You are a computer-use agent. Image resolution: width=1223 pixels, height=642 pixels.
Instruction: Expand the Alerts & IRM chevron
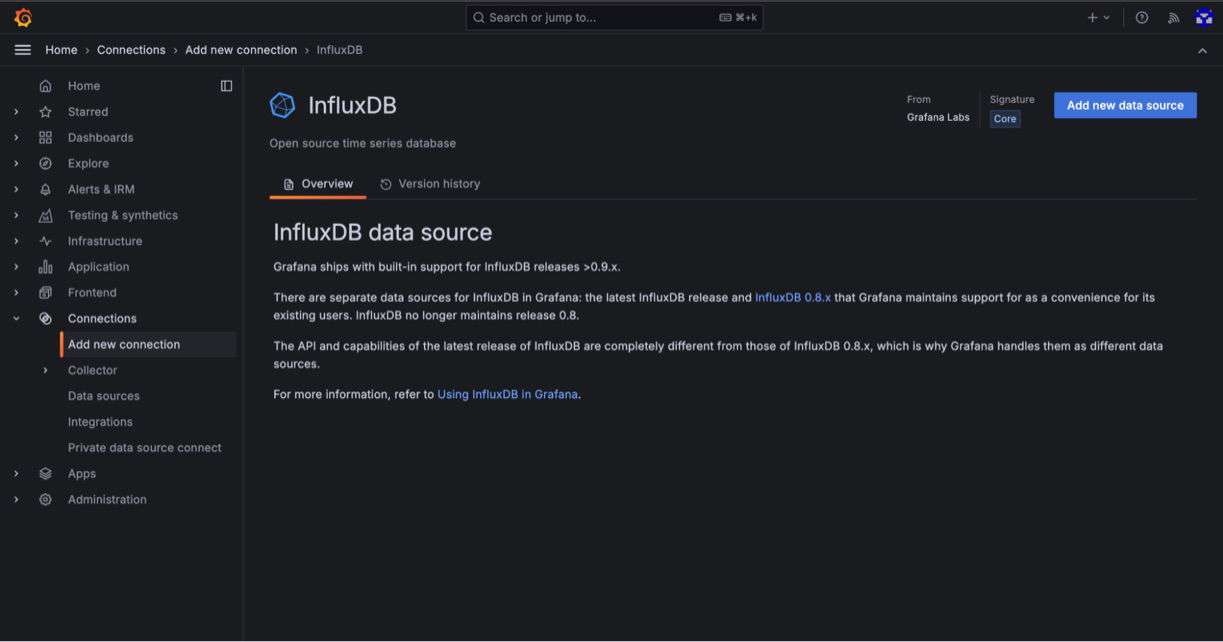pos(16,189)
